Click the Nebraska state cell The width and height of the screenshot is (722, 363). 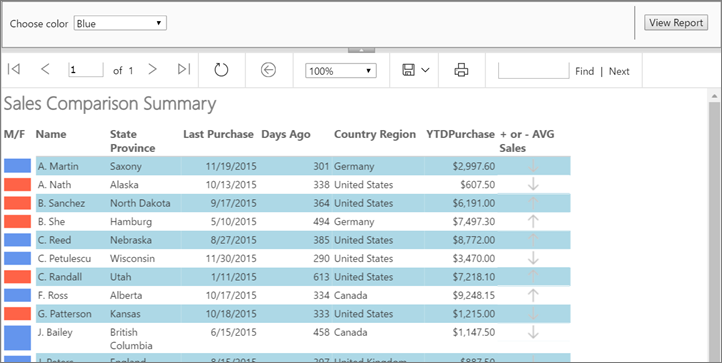(x=131, y=240)
